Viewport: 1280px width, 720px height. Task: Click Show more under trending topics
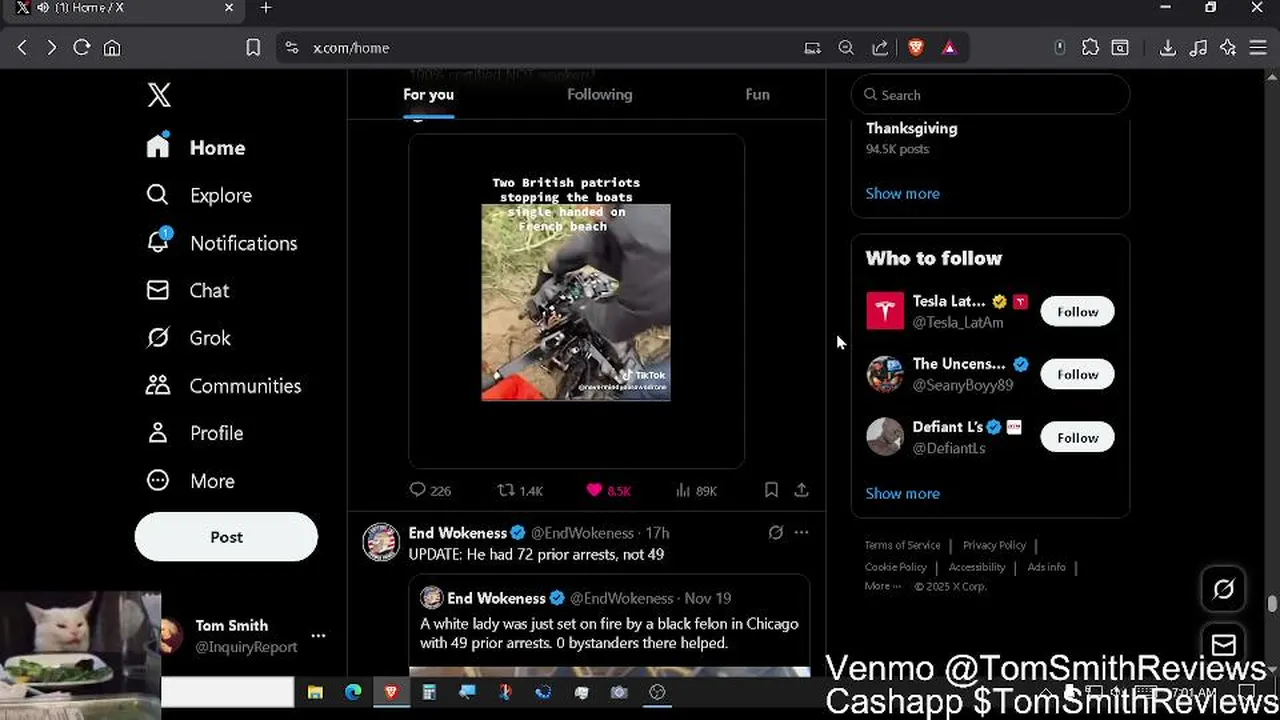[x=902, y=193]
